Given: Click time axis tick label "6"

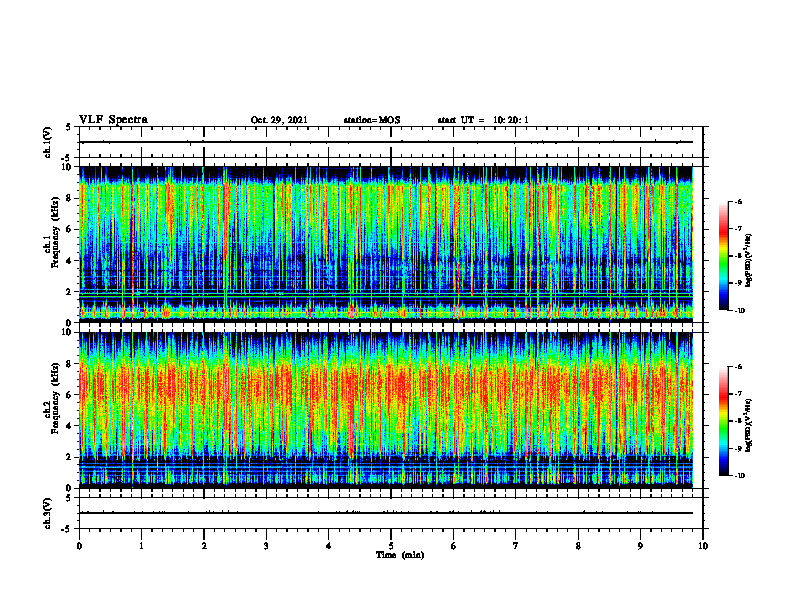Looking at the screenshot, I should pos(454,546).
